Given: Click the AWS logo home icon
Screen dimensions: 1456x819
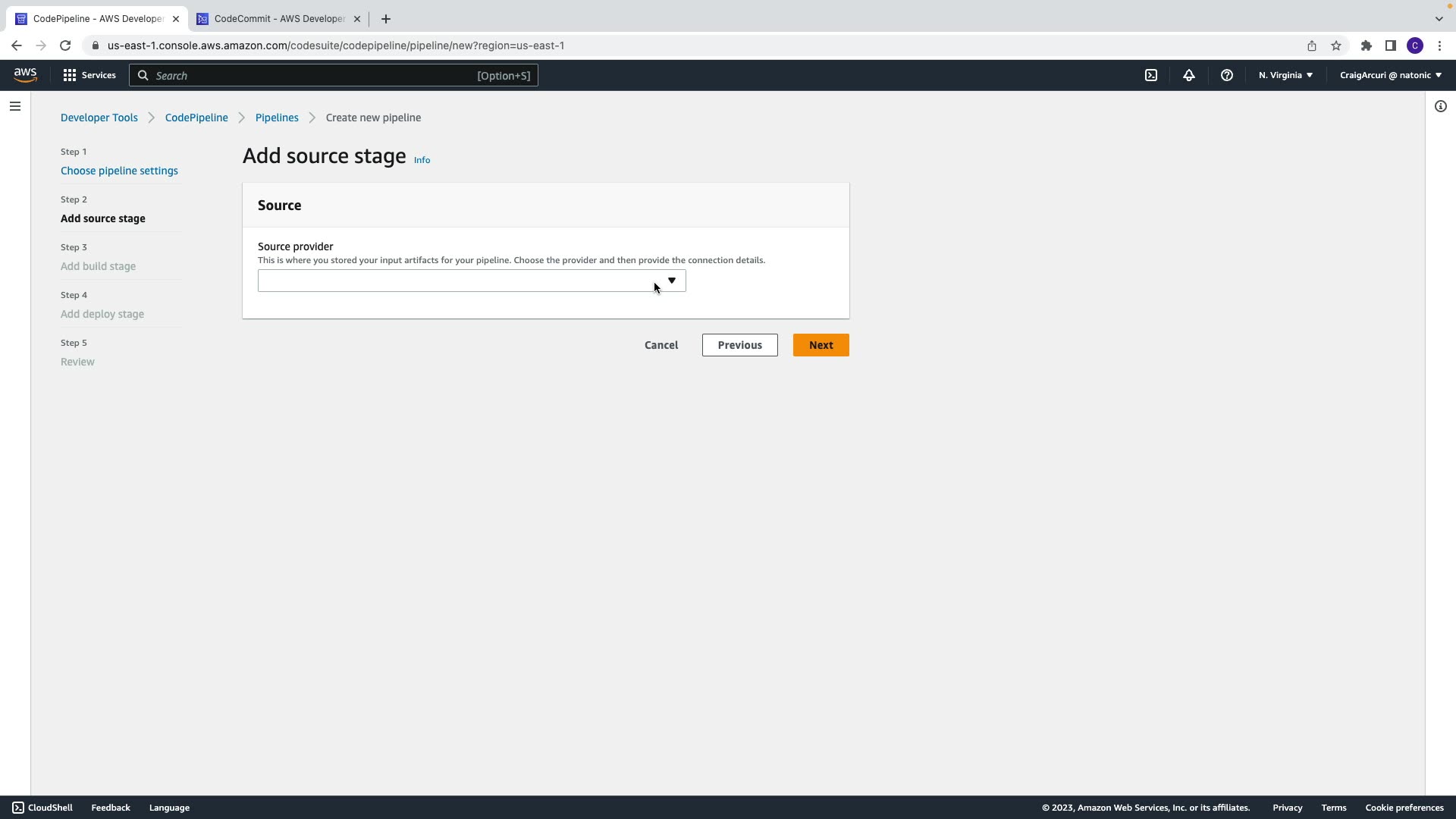Looking at the screenshot, I should 25,74.
